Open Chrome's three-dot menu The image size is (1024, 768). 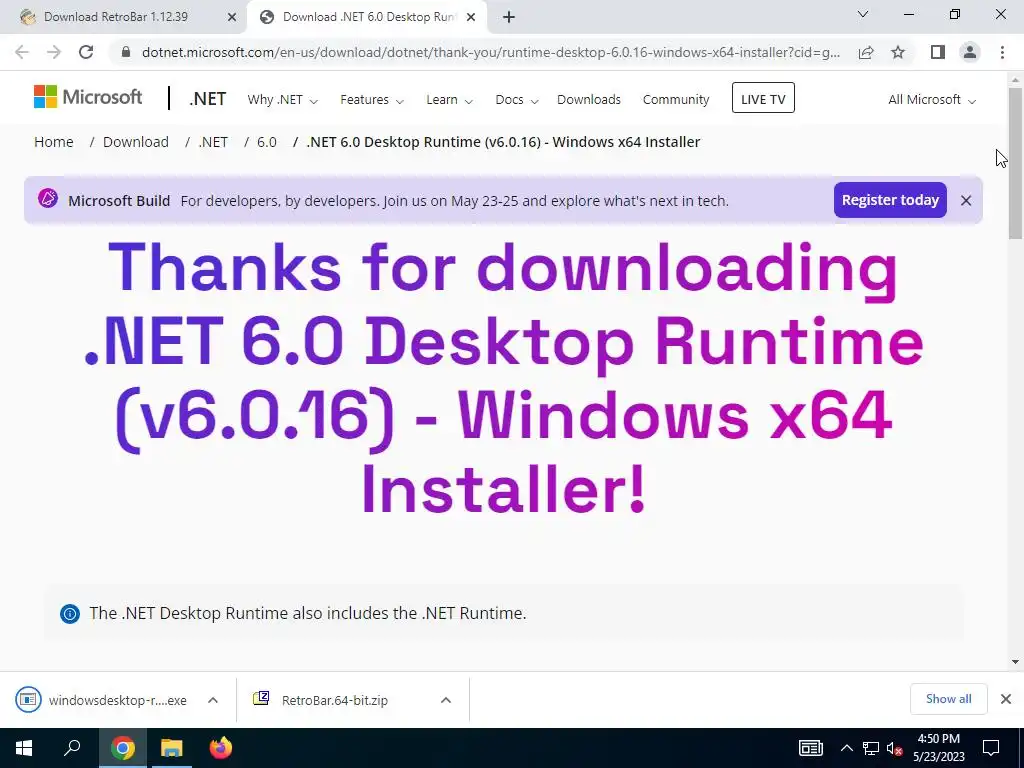[x=1002, y=52]
